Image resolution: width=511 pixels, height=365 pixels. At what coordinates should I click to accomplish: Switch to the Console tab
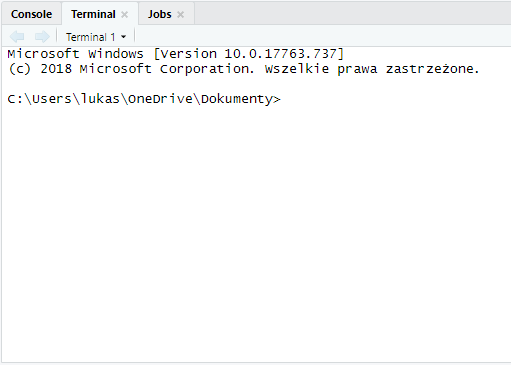pos(31,14)
